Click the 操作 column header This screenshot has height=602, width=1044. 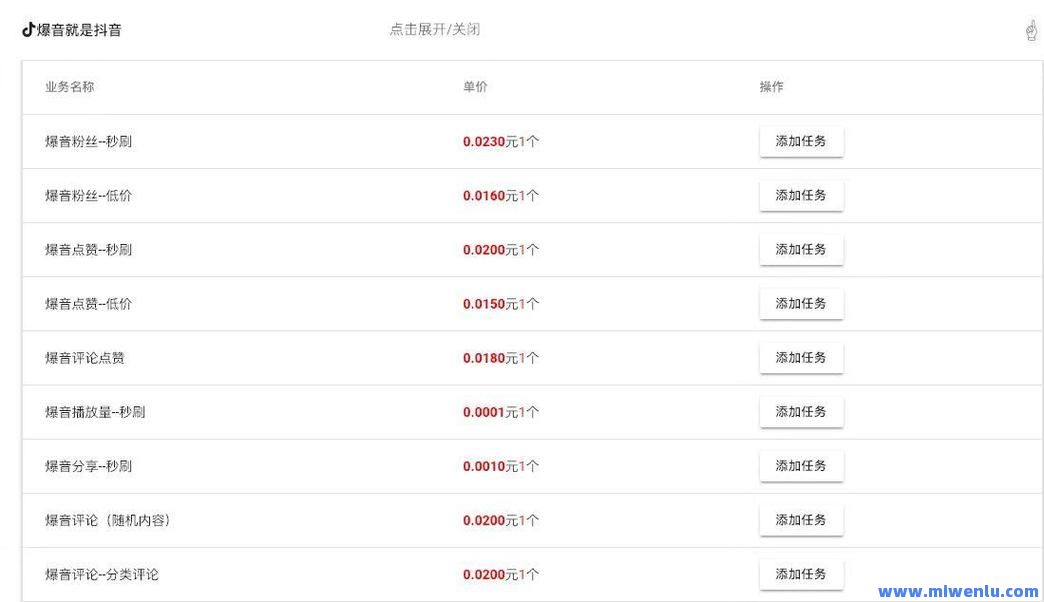(x=770, y=87)
